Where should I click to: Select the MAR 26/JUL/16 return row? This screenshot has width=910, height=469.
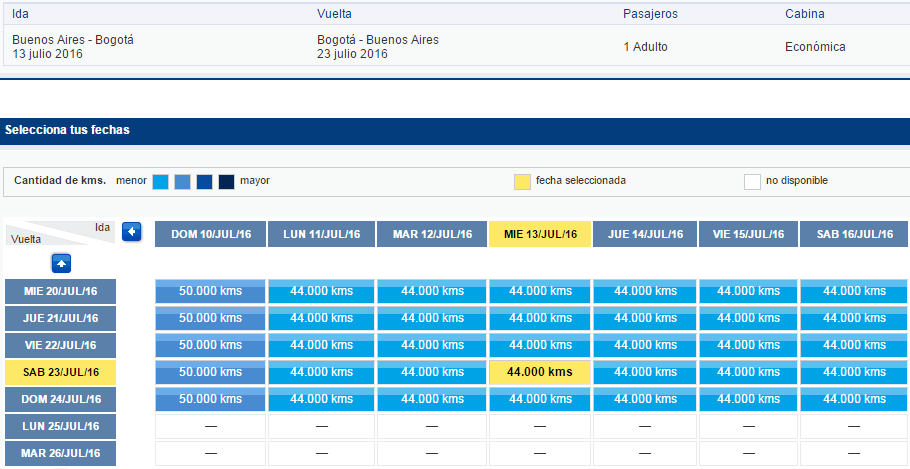pos(60,453)
